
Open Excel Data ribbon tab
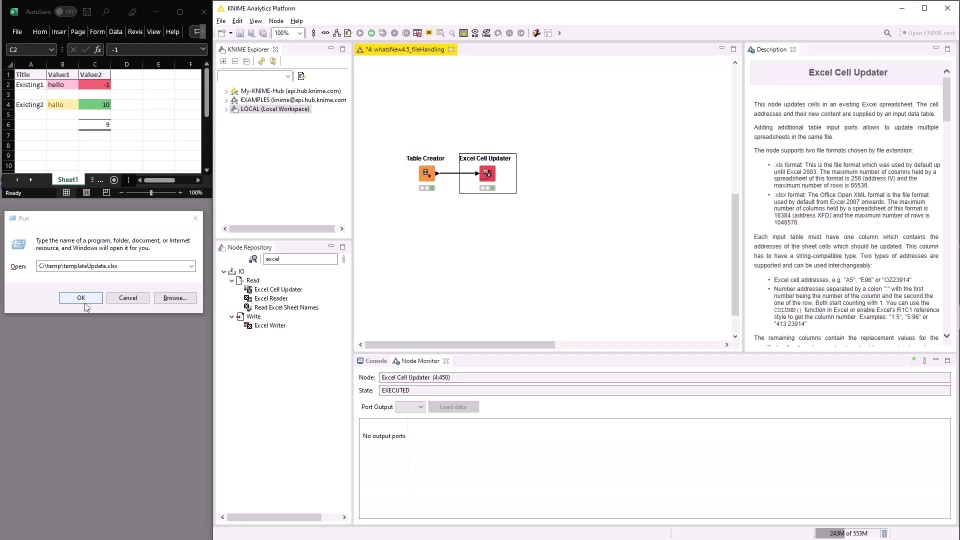[x=115, y=32]
